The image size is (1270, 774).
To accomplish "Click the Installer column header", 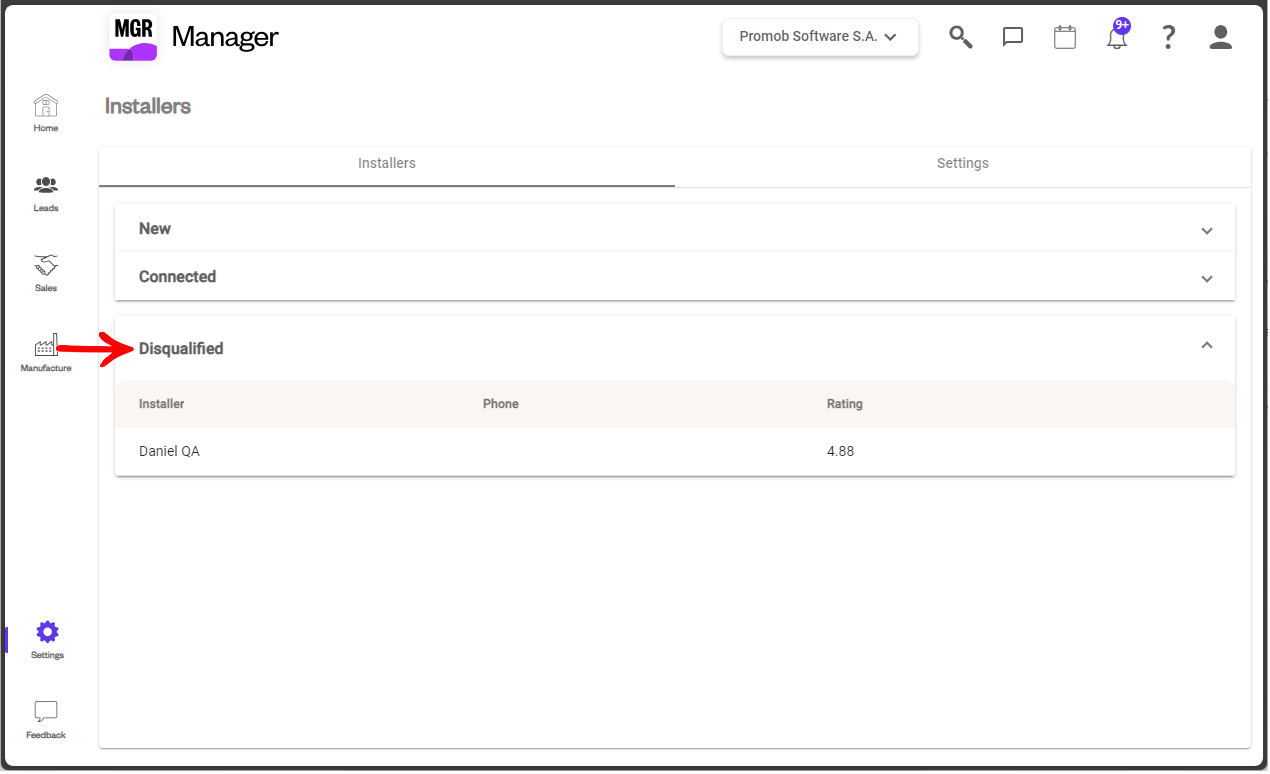I will click(162, 404).
